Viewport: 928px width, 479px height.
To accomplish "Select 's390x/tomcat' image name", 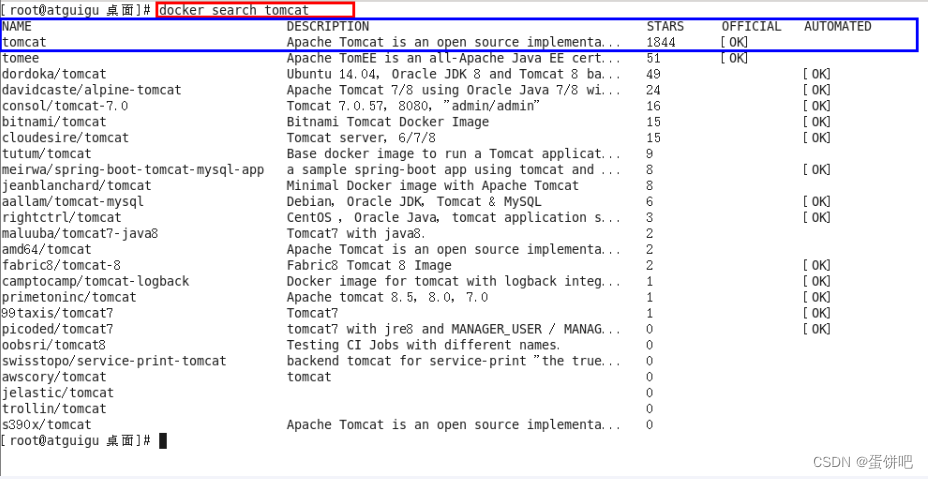I will click(x=47, y=426).
